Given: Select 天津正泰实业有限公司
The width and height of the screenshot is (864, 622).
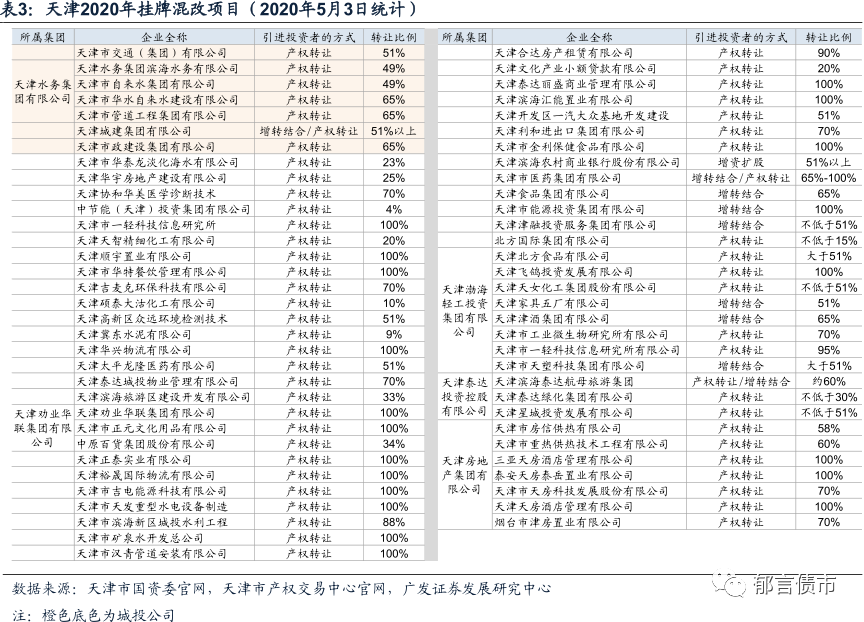Looking at the screenshot, I should point(134,460).
